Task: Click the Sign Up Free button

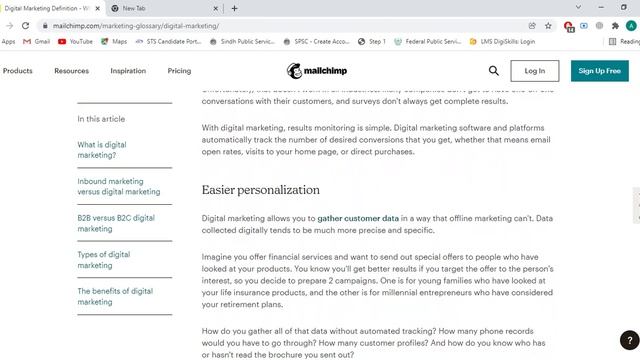Action: (x=600, y=71)
